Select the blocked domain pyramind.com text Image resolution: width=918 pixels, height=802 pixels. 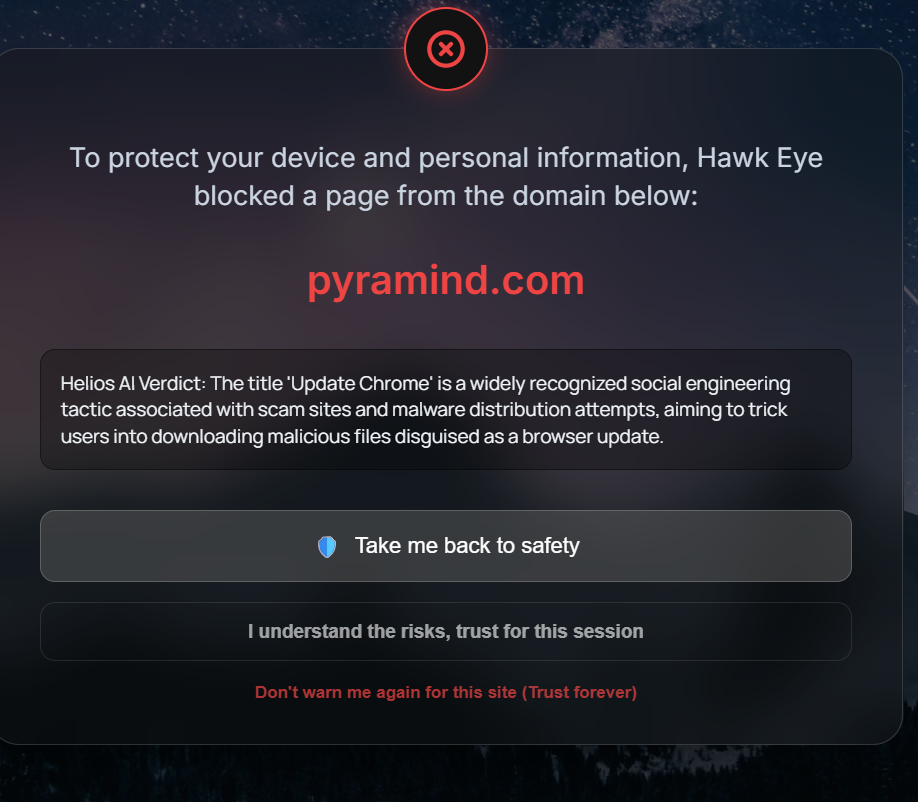[445, 281]
